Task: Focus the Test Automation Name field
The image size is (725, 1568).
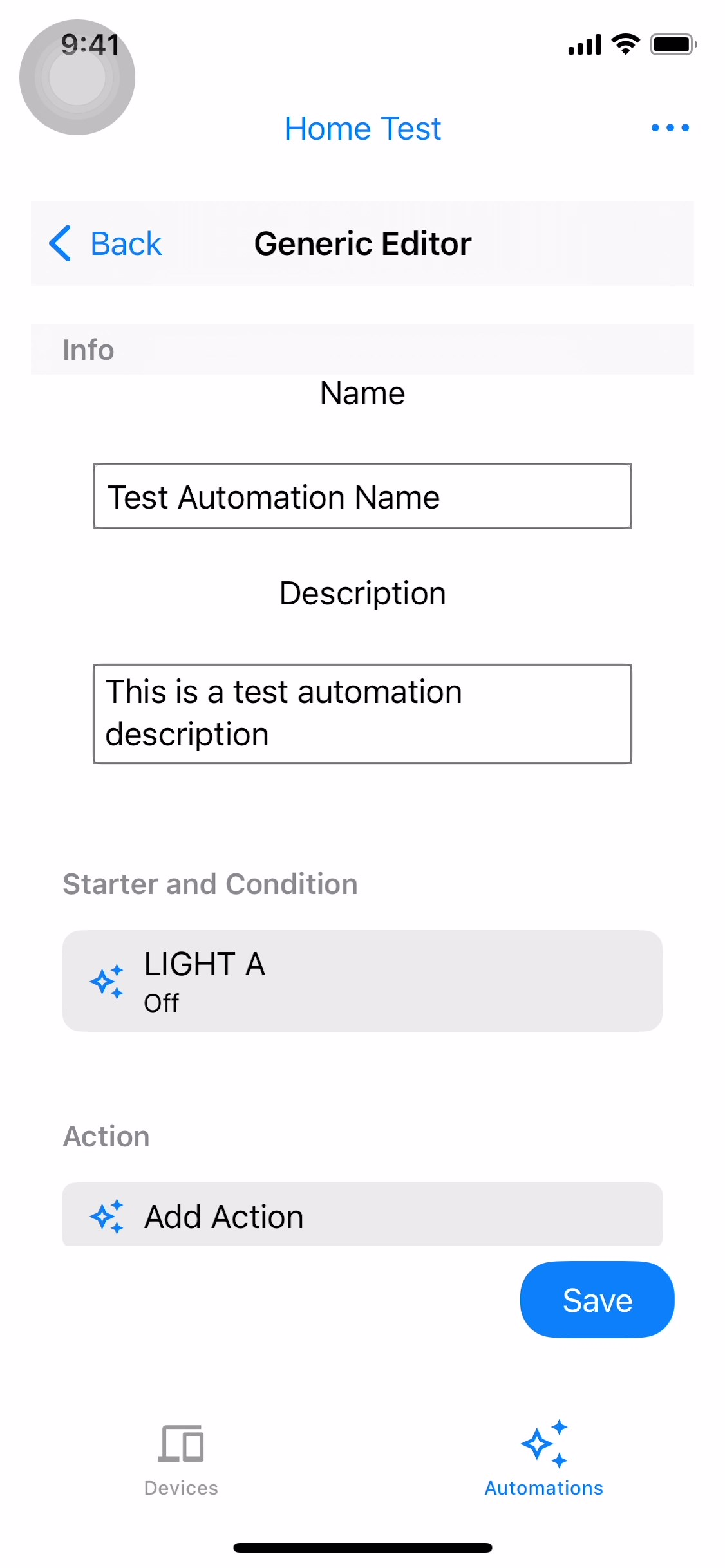Action: [x=362, y=496]
